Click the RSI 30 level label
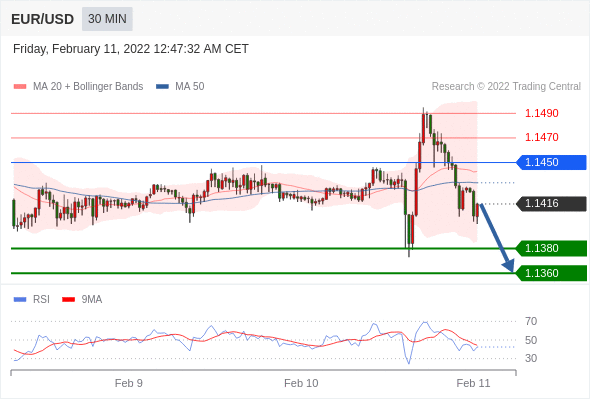The image size is (590, 400). 531,358
